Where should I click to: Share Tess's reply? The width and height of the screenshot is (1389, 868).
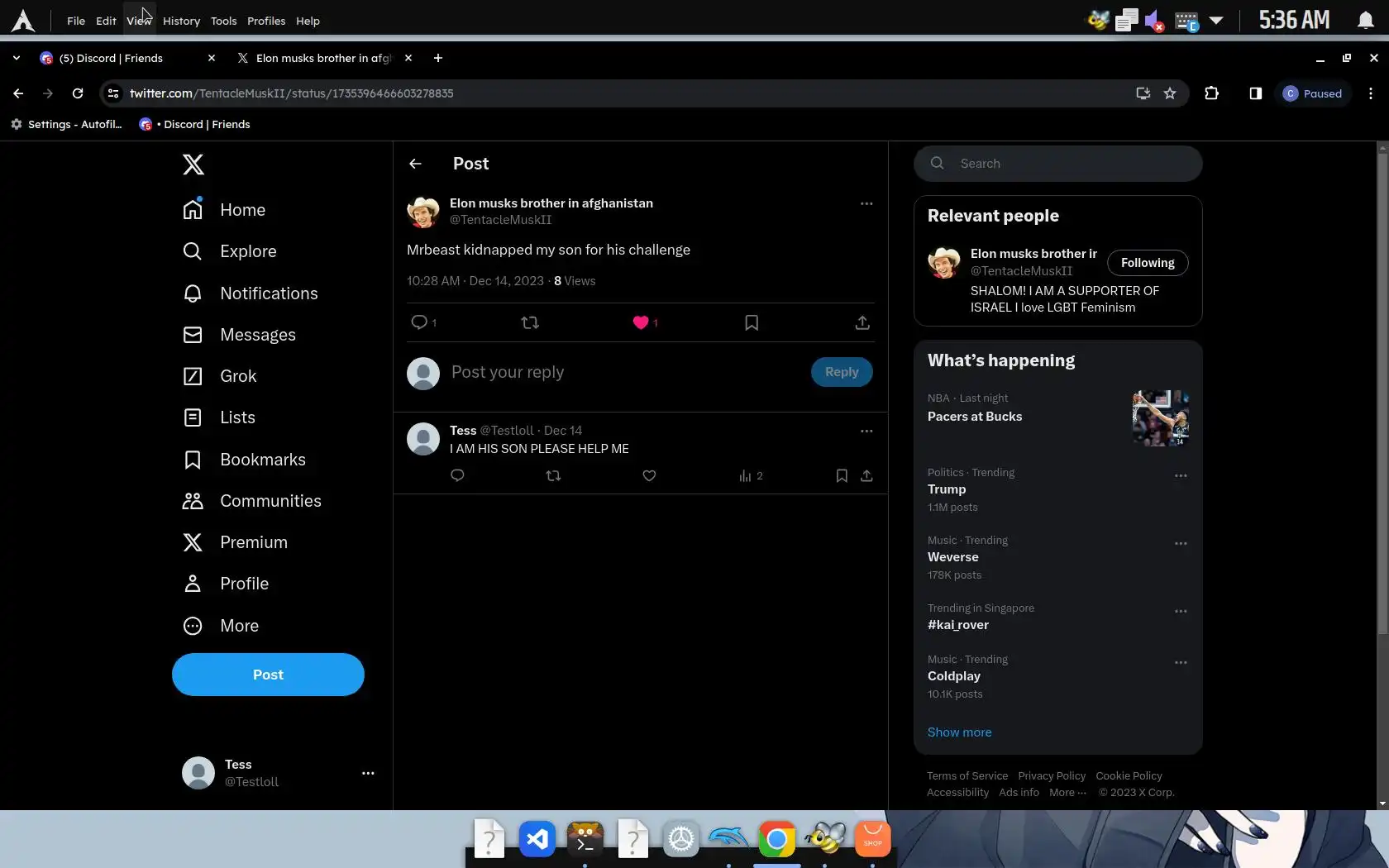coord(866,475)
